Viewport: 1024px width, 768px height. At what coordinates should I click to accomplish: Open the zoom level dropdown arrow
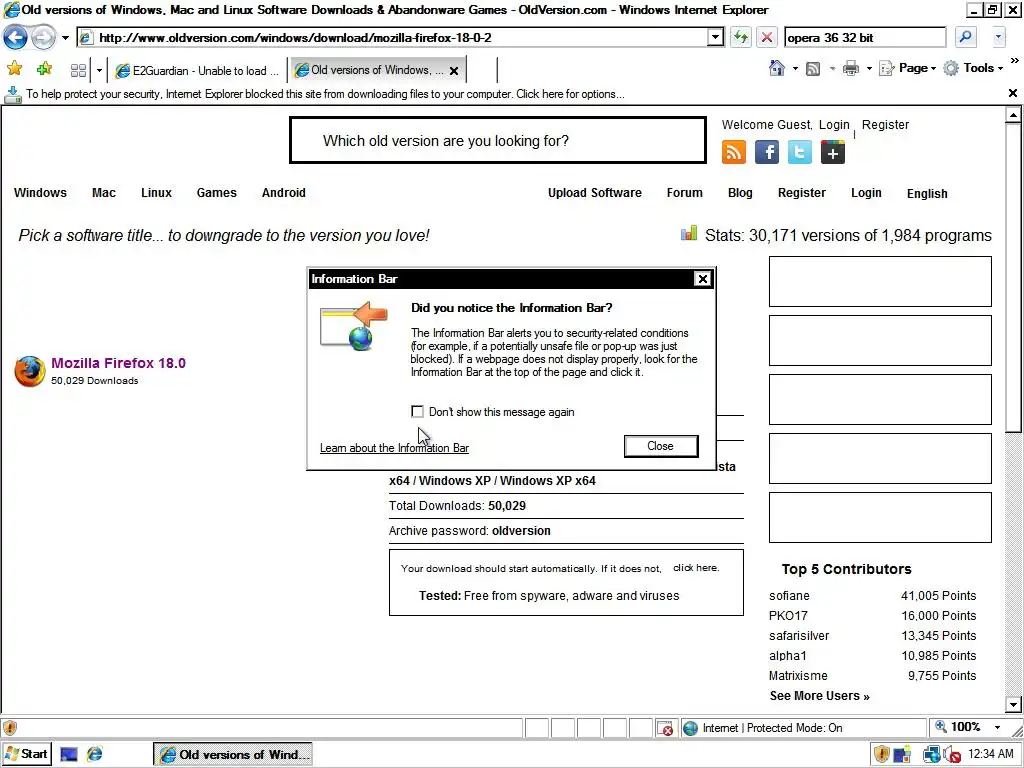click(997, 728)
